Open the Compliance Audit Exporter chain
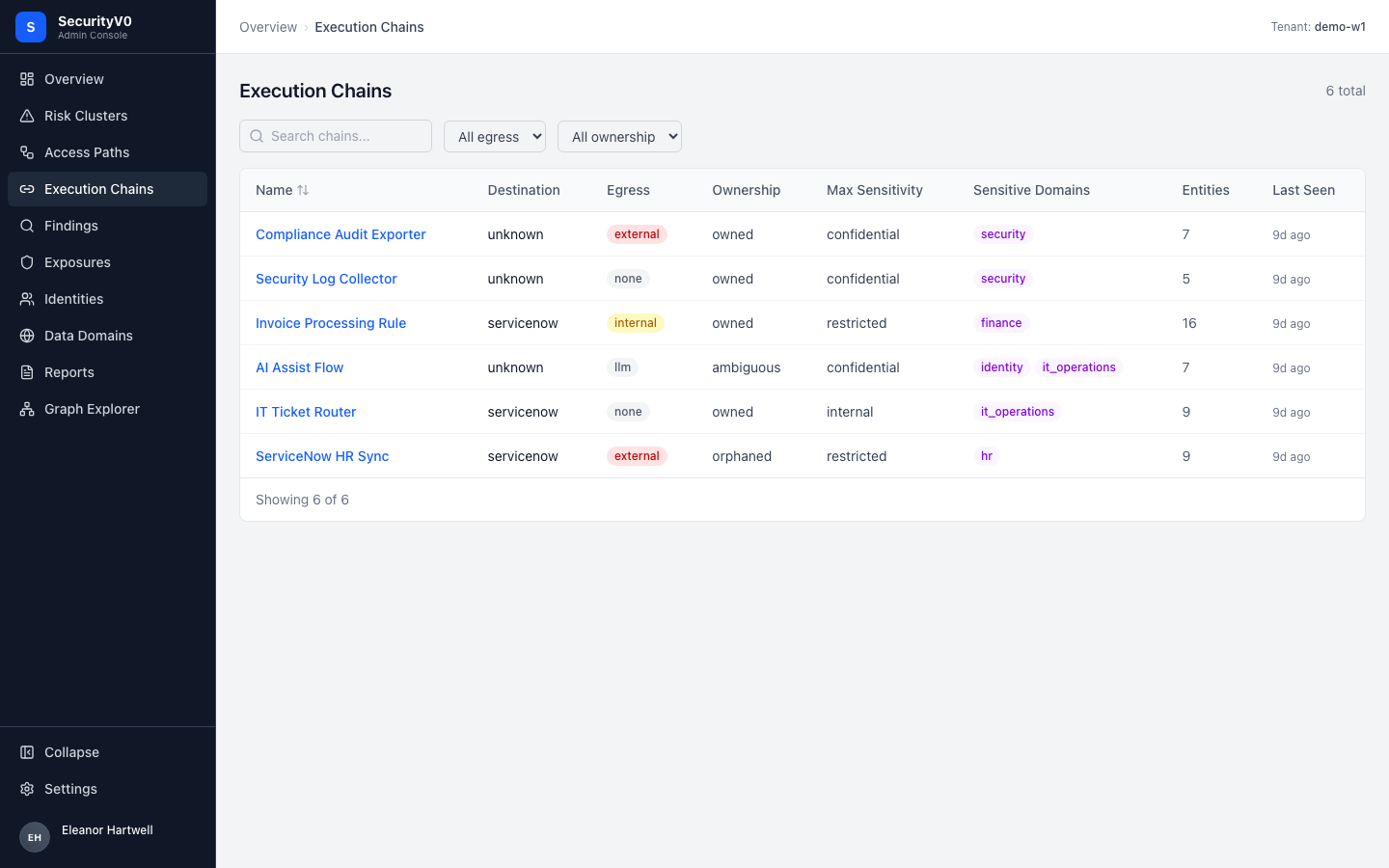Screen dimensions: 1389x868 [340, 234]
